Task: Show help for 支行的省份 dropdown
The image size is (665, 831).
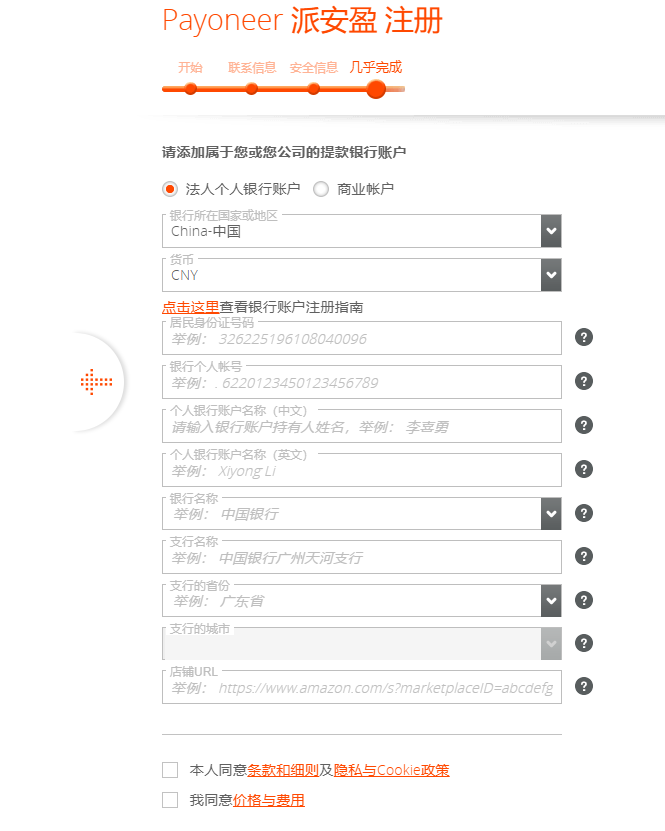Action: tap(585, 600)
